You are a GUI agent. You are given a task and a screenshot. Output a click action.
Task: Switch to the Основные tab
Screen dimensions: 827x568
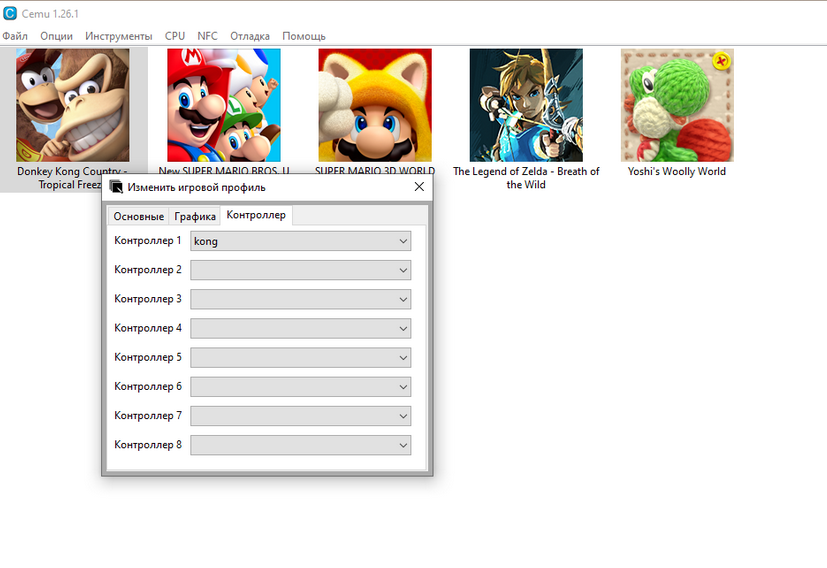tap(138, 216)
